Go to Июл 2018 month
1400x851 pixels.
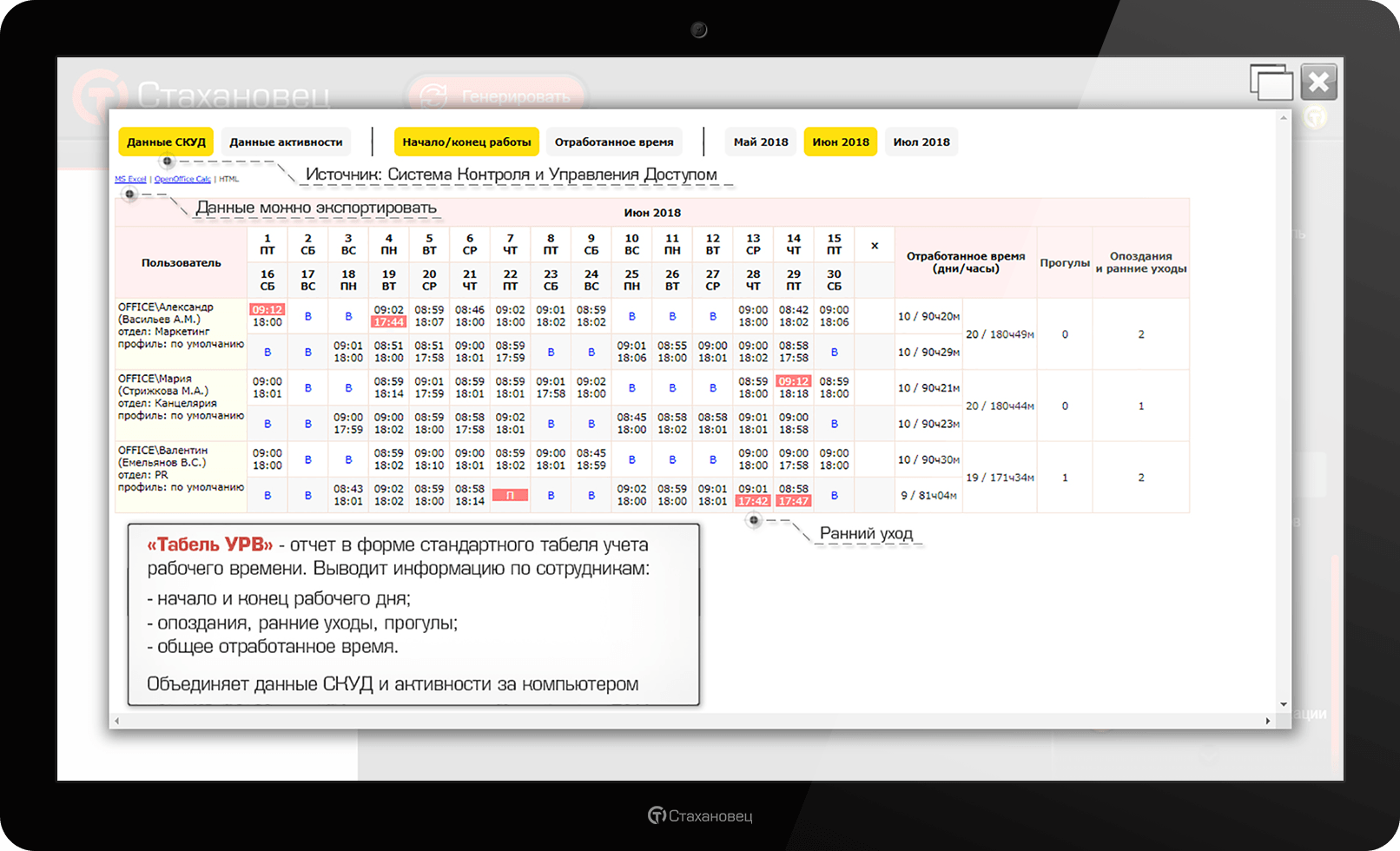coord(921,142)
